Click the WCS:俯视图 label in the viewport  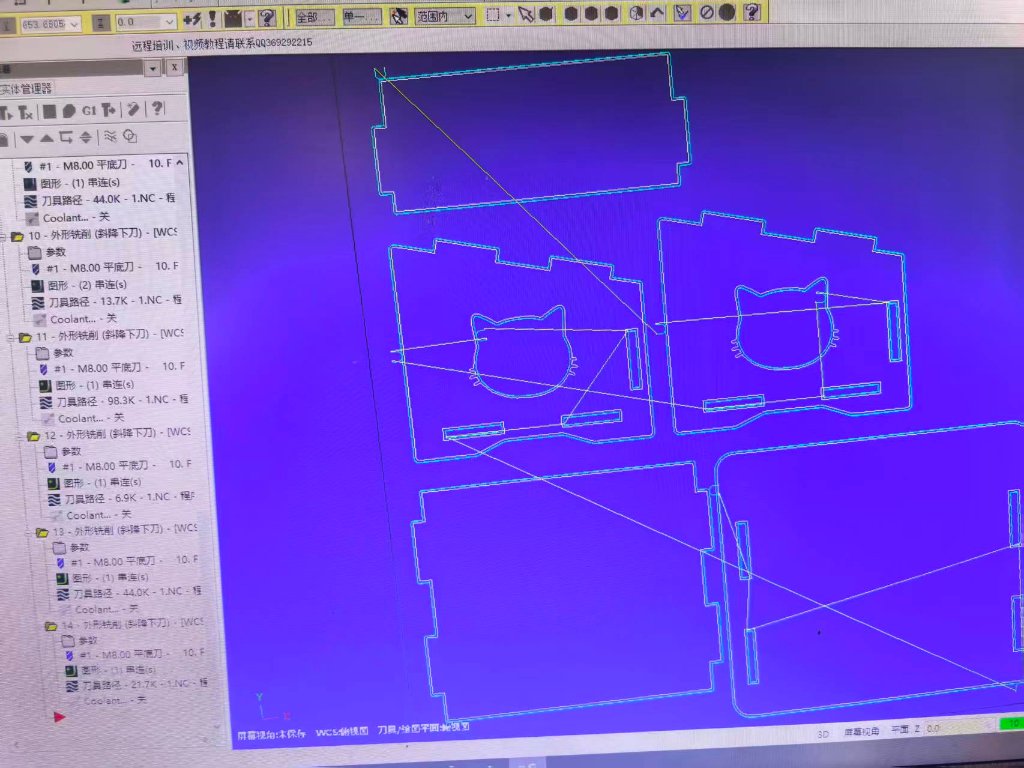coord(342,732)
